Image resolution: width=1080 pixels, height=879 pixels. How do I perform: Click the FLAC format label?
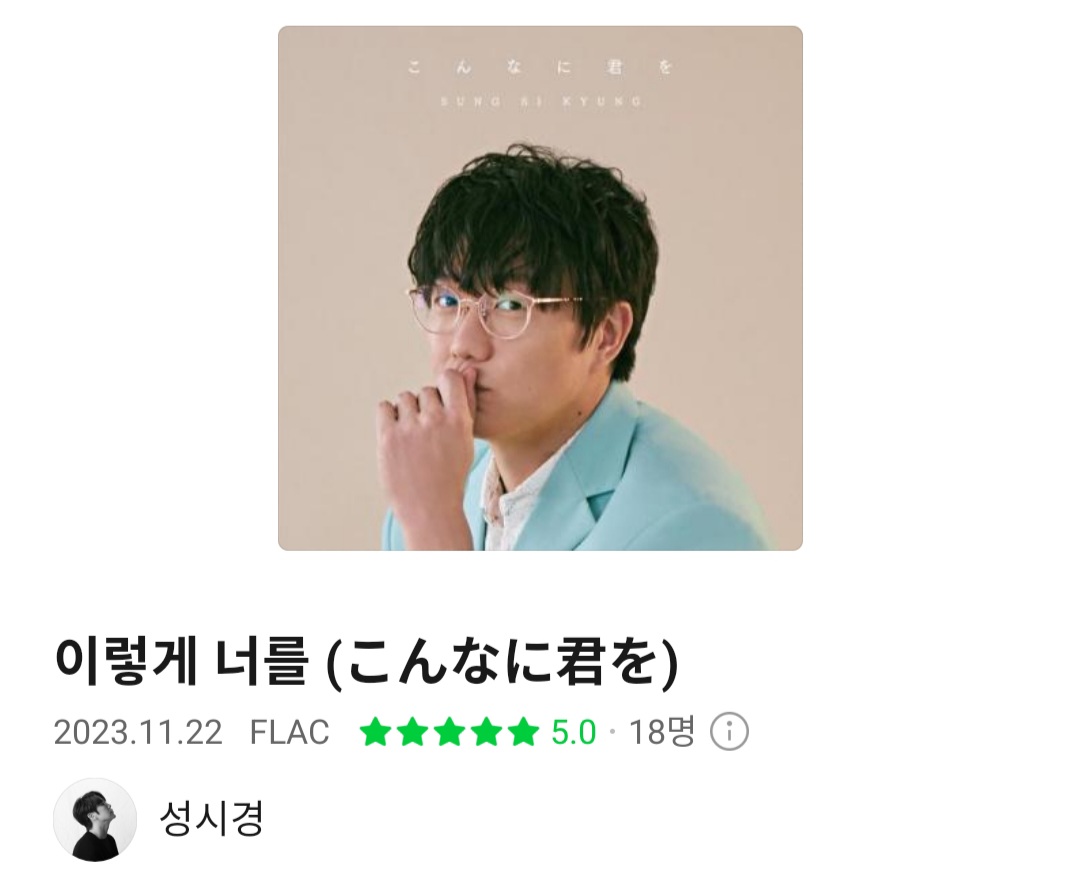pos(289,732)
